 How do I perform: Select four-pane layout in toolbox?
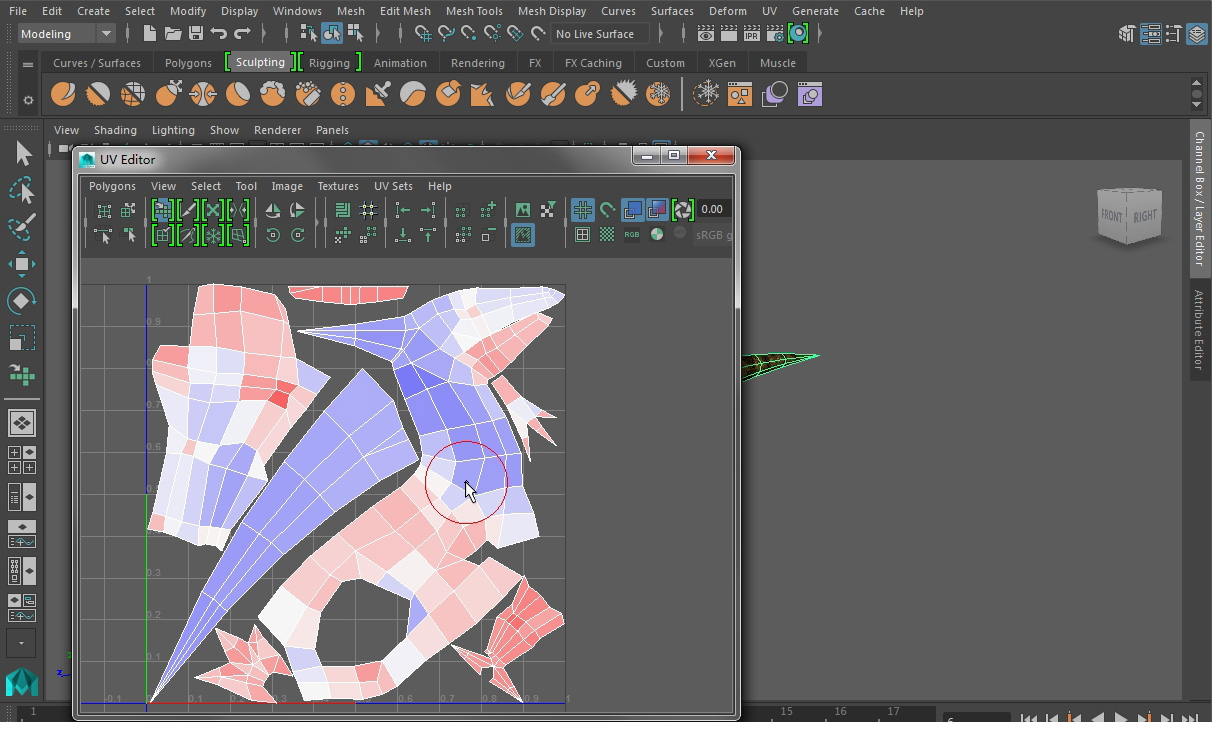point(21,460)
